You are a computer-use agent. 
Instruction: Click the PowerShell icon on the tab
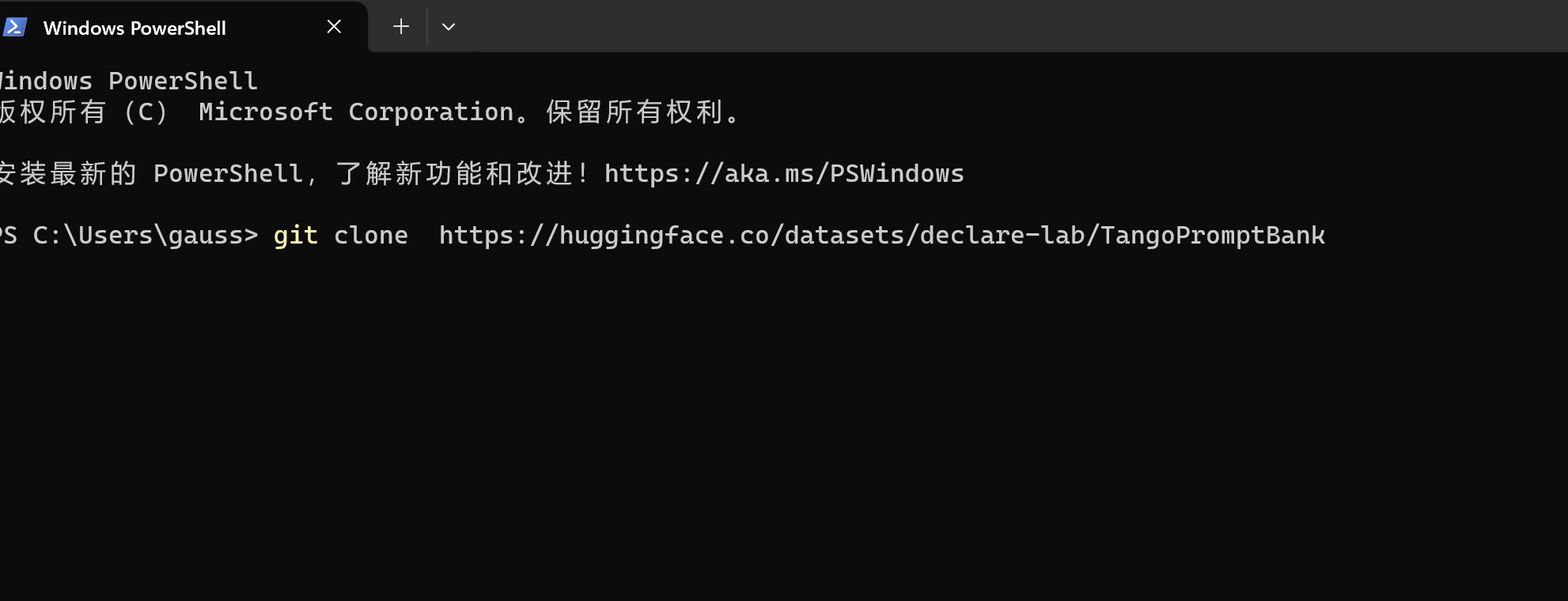[15, 28]
